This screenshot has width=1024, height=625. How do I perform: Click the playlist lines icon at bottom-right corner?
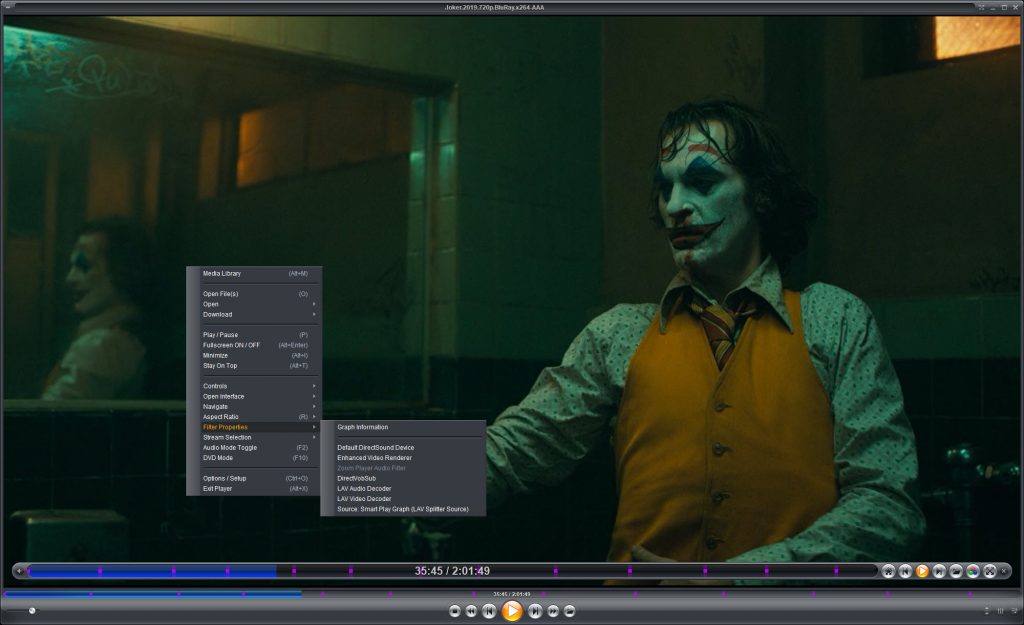1013,611
